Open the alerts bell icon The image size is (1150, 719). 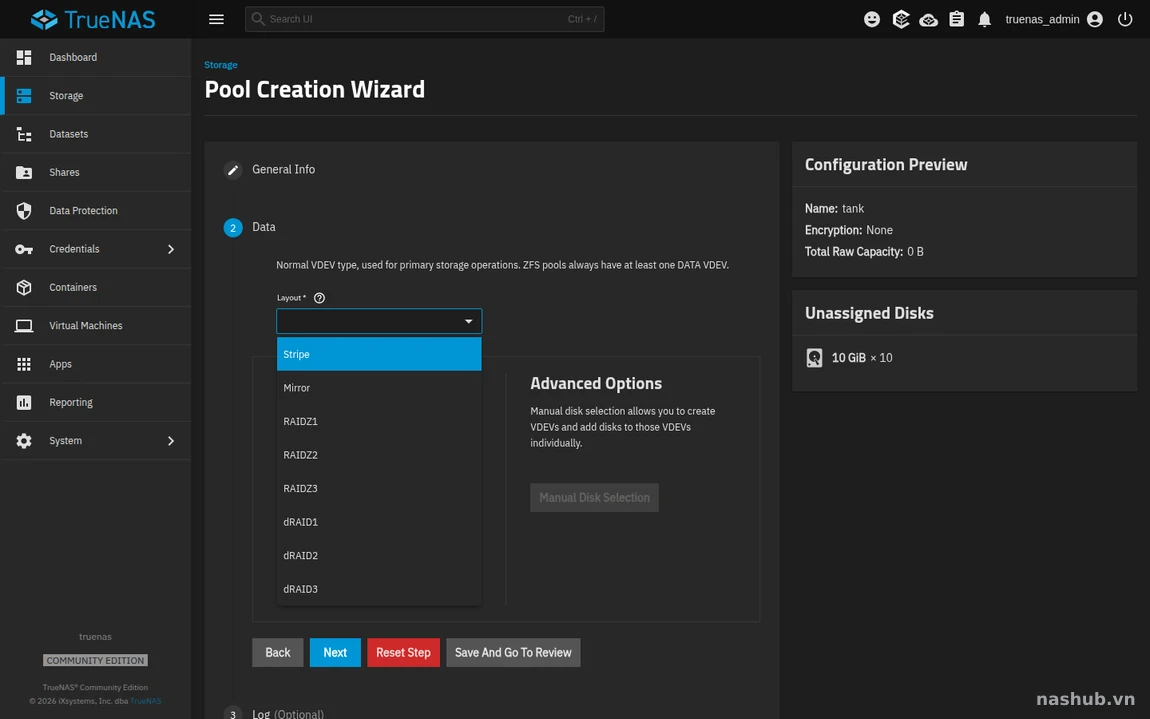984,19
